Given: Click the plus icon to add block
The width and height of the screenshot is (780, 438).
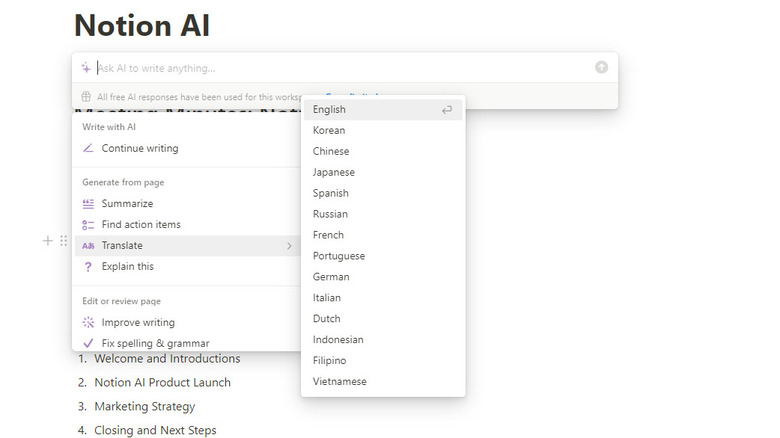Looking at the screenshot, I should [47, 241].
